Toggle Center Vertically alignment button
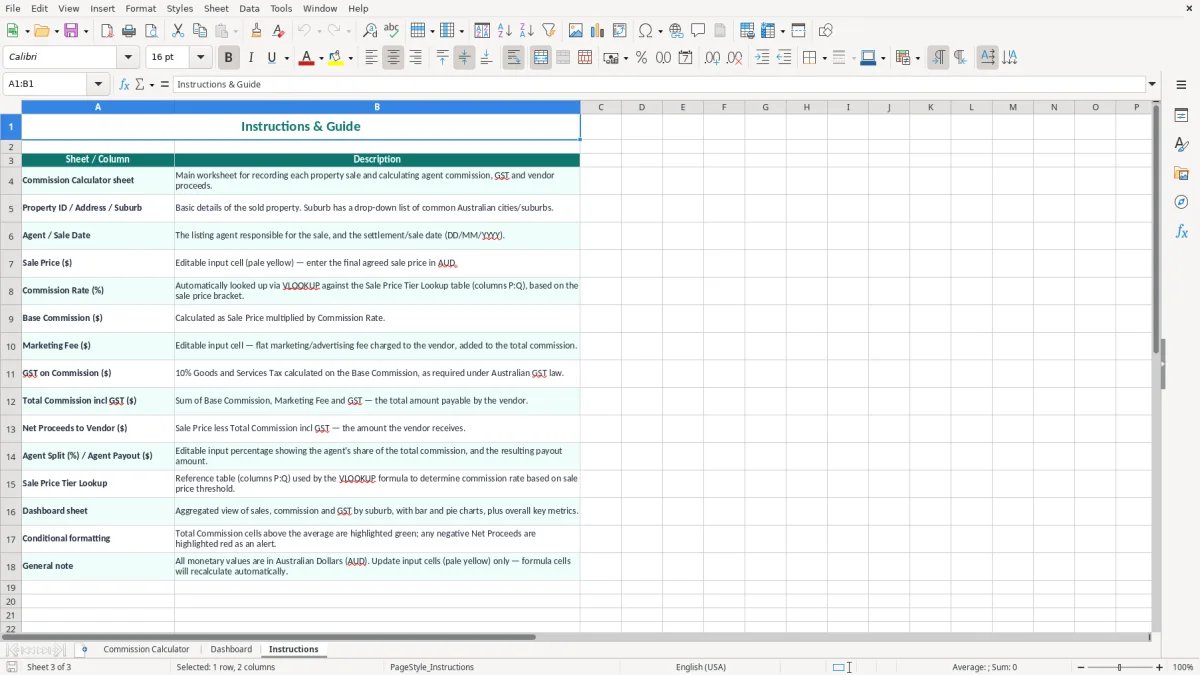Screen dimensions: 1200x675 (x=464, y=58)
